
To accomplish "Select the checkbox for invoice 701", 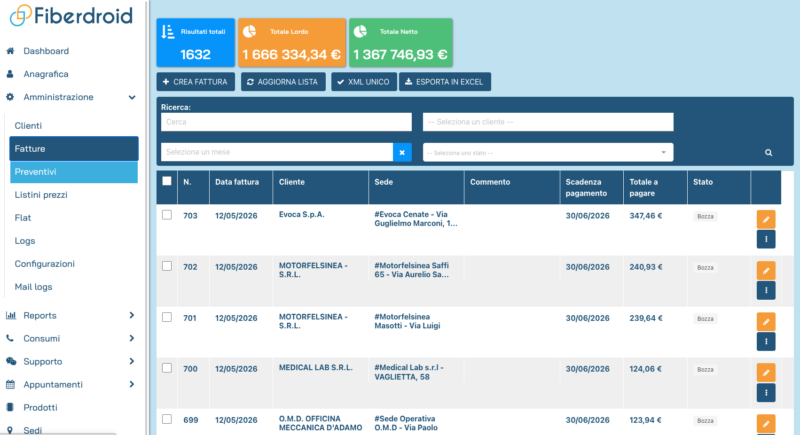I will point(167,317).
